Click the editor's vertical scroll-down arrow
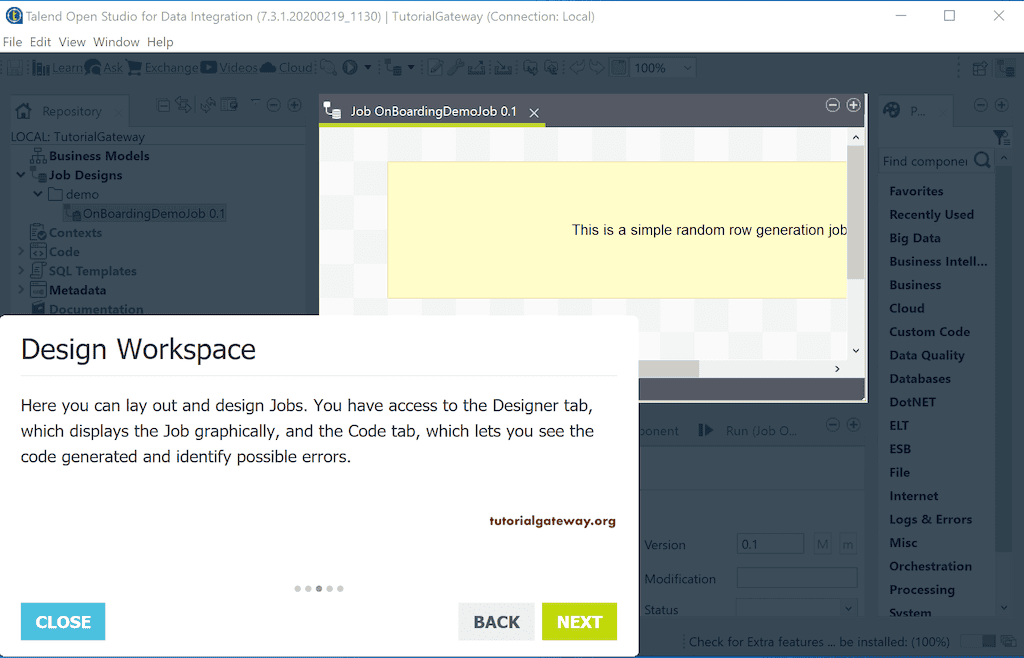The image size is (1024, 658). pyautogui.click(x=856, y=351)
